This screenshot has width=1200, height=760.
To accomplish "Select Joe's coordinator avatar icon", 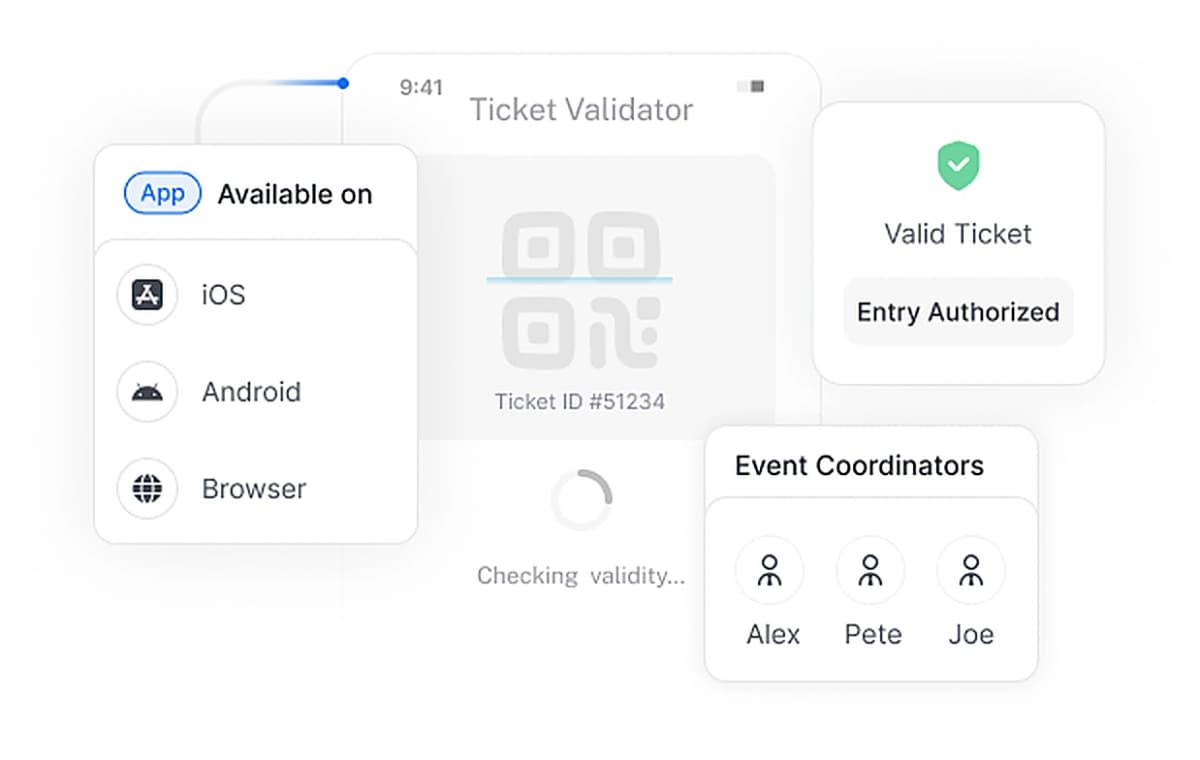I will [x=970, y=571].
